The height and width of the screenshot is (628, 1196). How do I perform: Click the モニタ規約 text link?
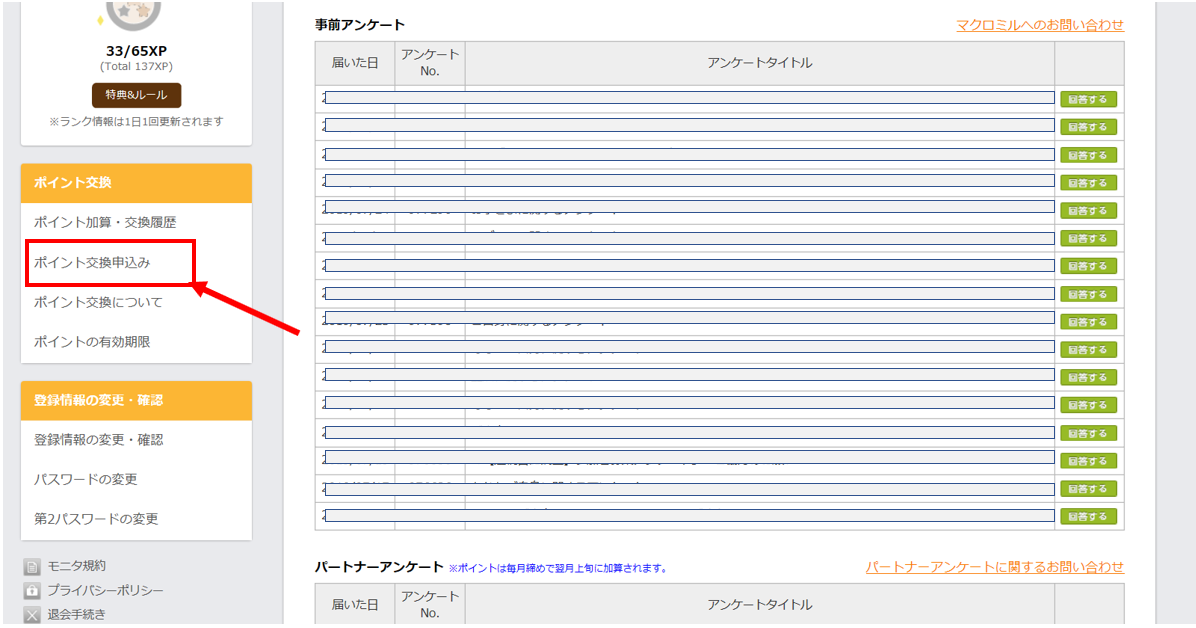click(76, 566)
